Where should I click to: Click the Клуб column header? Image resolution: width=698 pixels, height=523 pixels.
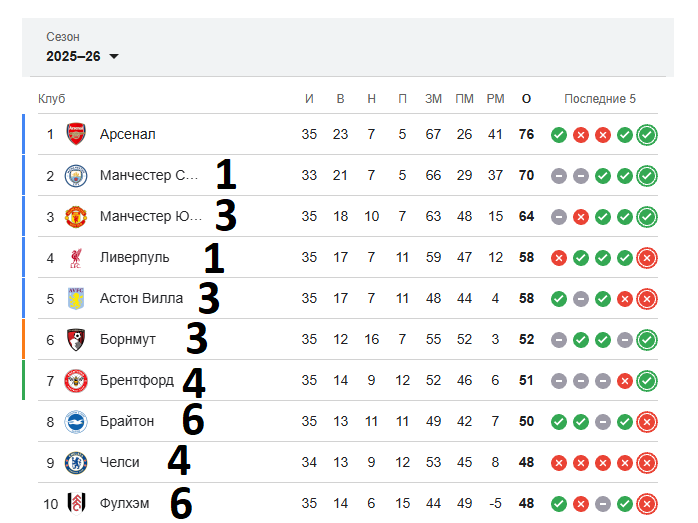click(x=52, y=98)
